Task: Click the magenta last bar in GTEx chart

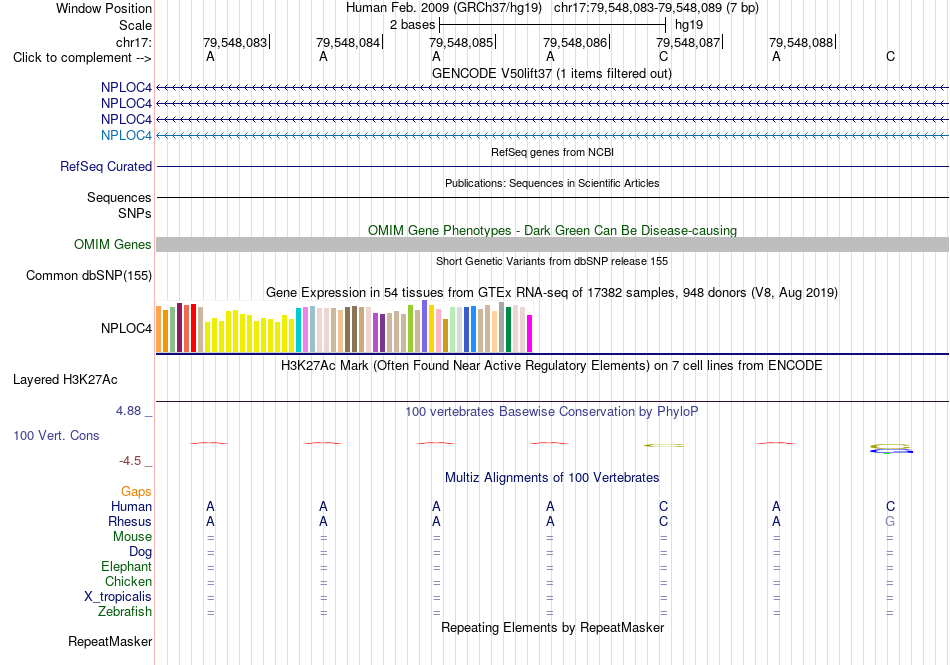Action: 530,333
